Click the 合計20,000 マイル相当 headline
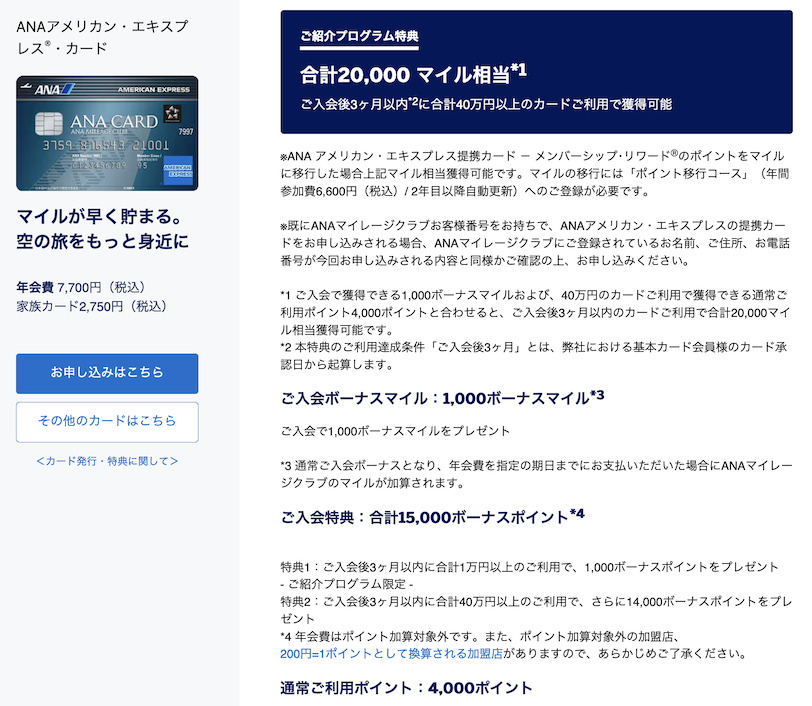 pos(413,74)
